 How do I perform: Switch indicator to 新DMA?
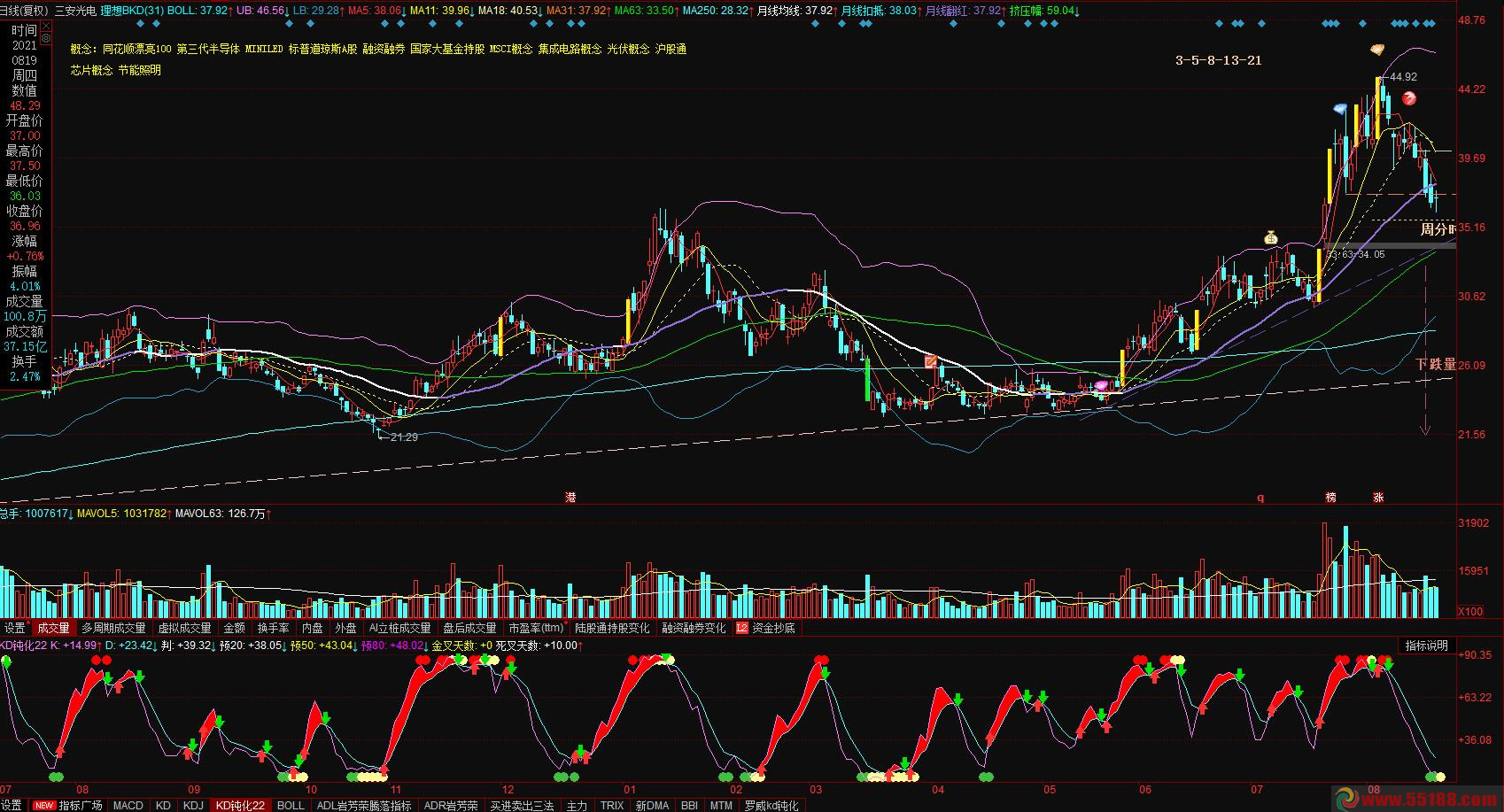click(x=652, y=806)
